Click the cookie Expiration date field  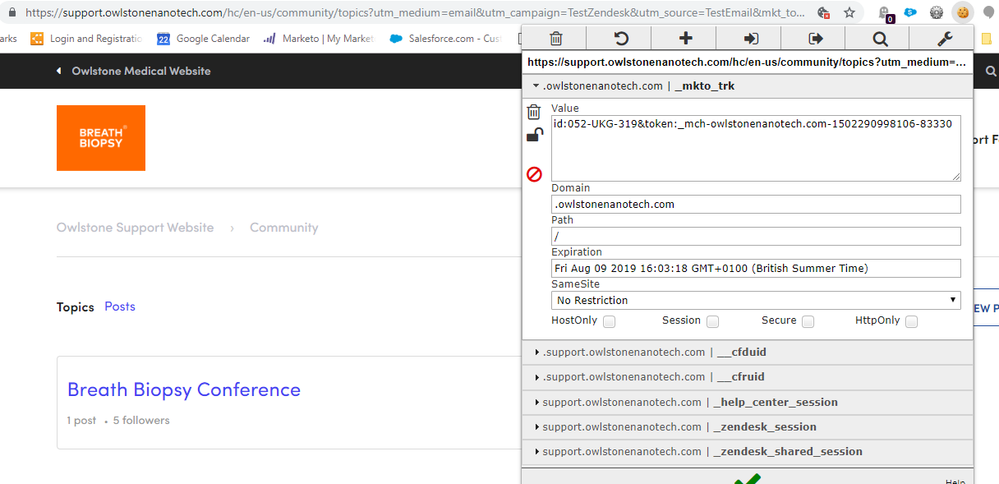point(755,268)
